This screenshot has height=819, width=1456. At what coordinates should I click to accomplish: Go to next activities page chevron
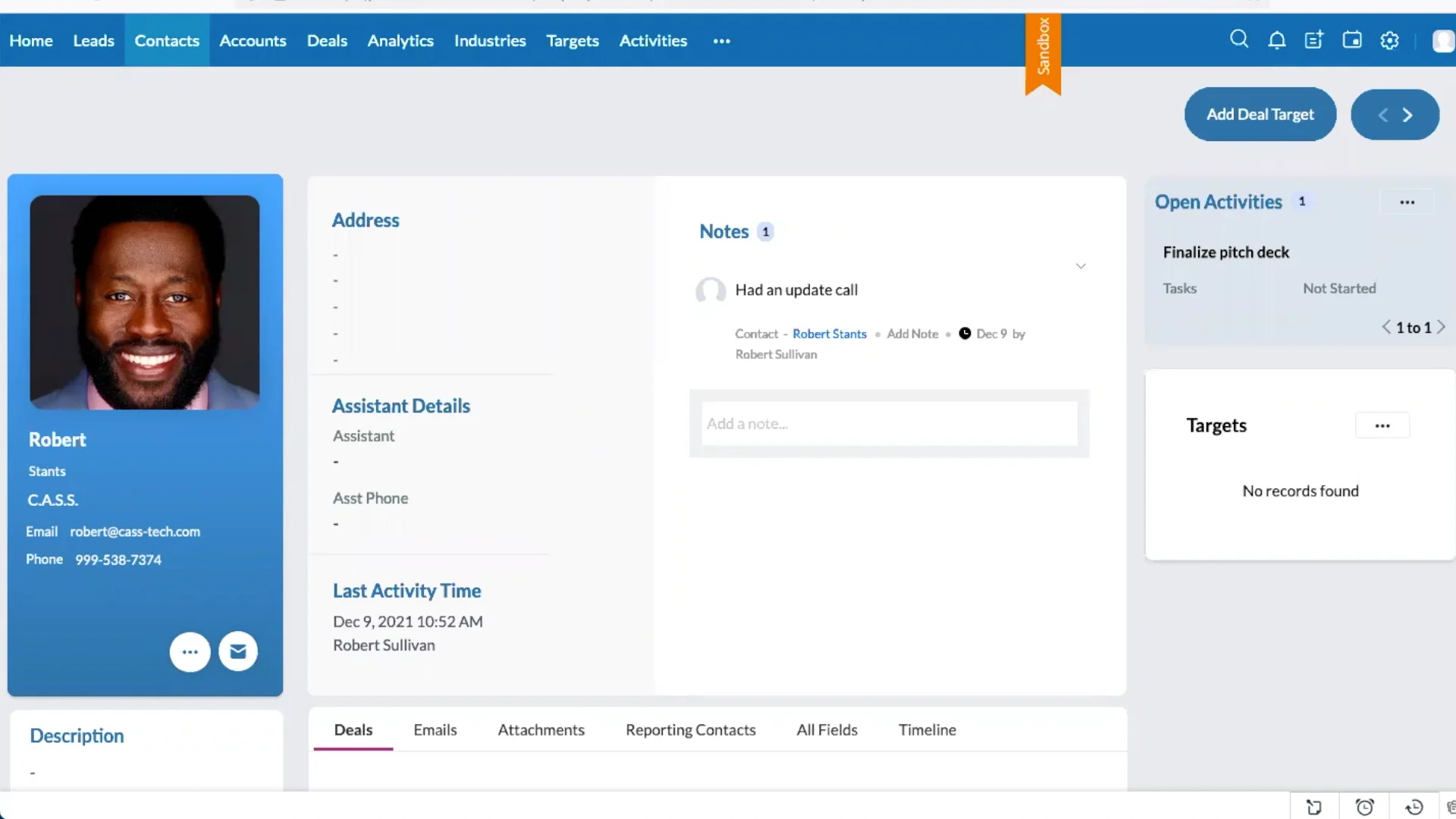pyautogui.click(x=1441, y=327)
